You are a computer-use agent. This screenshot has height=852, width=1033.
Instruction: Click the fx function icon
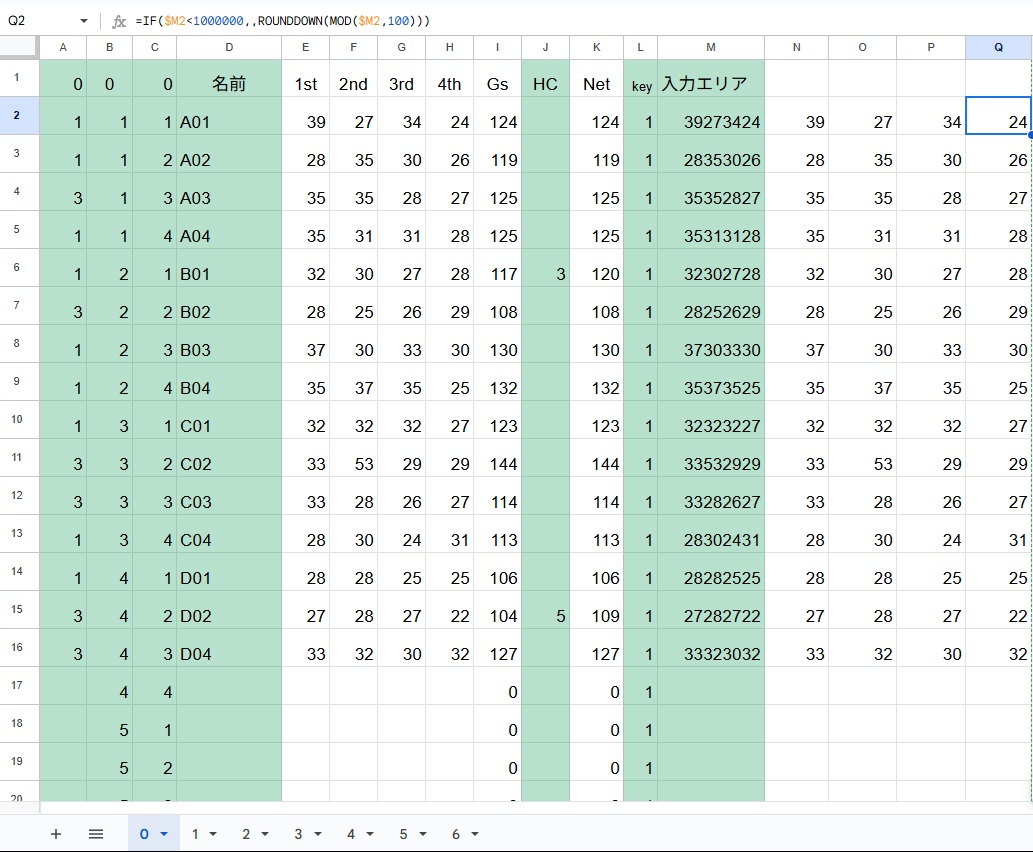tap(119, 21)
